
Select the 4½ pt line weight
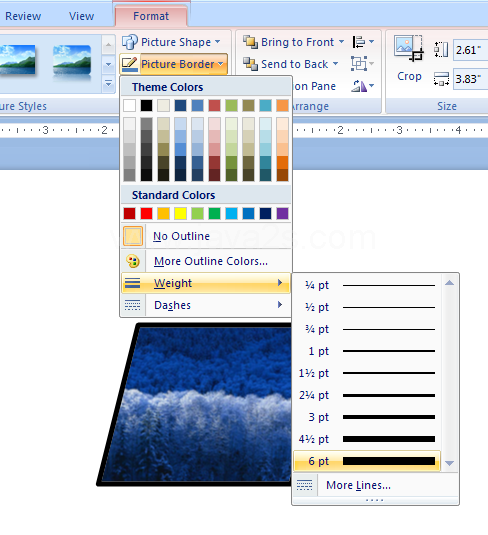click(367, 439)
